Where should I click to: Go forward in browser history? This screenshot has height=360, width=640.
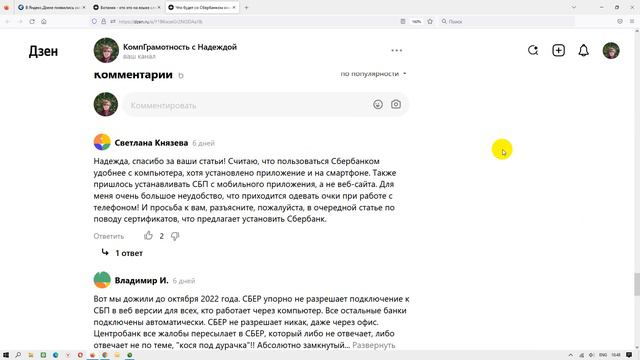(x=20, y=21)
